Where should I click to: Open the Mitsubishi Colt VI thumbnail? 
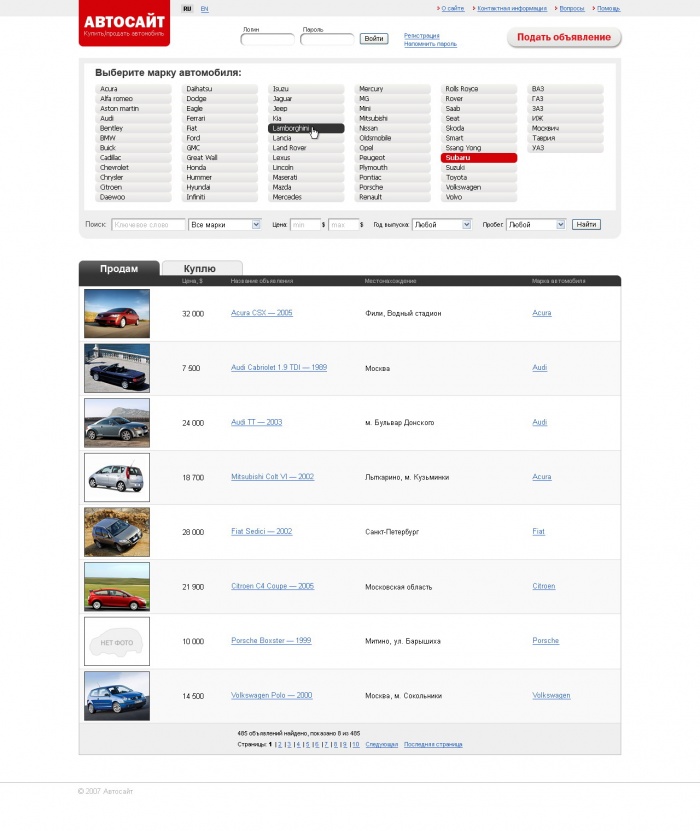pos(117,477)
